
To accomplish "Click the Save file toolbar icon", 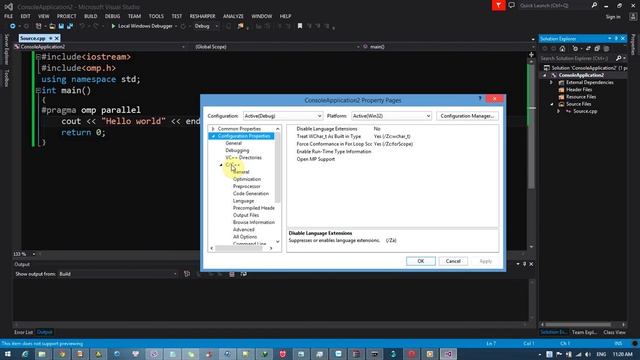I will point(61,26).
